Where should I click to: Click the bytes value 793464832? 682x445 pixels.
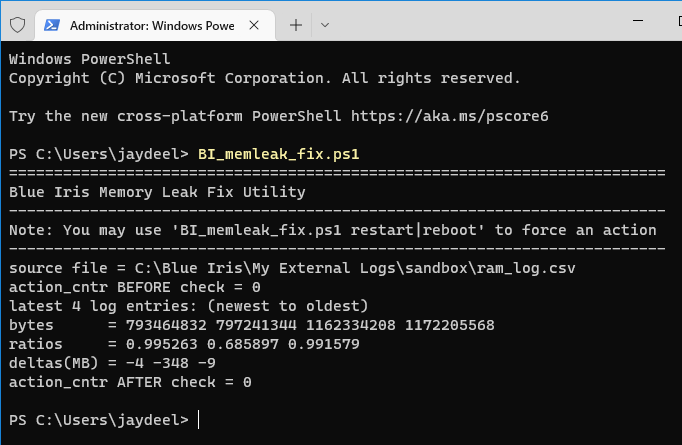(166, 325)
